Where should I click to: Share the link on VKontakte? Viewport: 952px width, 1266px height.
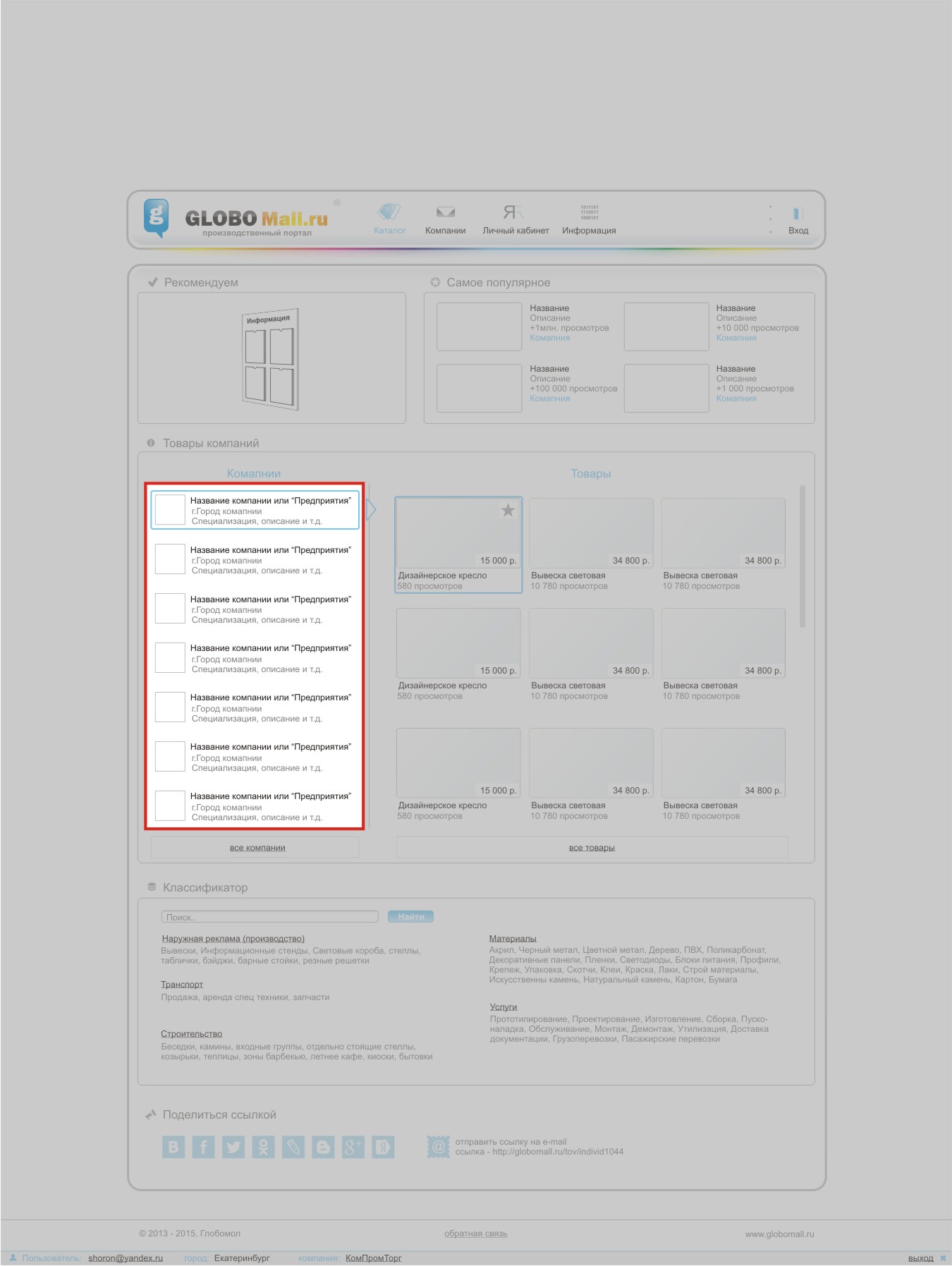pyautogui.click(x=173, y=1147)
